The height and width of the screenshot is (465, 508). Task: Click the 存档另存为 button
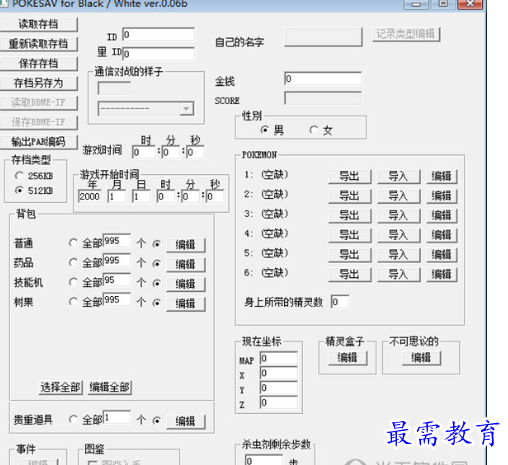click(x=38, y=83)
